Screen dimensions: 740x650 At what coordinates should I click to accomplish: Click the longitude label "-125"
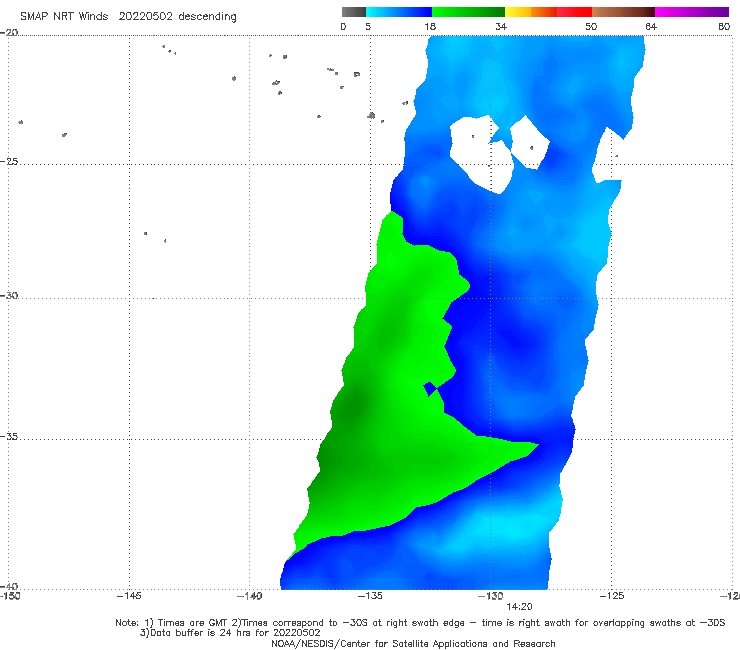pos(612,596)
